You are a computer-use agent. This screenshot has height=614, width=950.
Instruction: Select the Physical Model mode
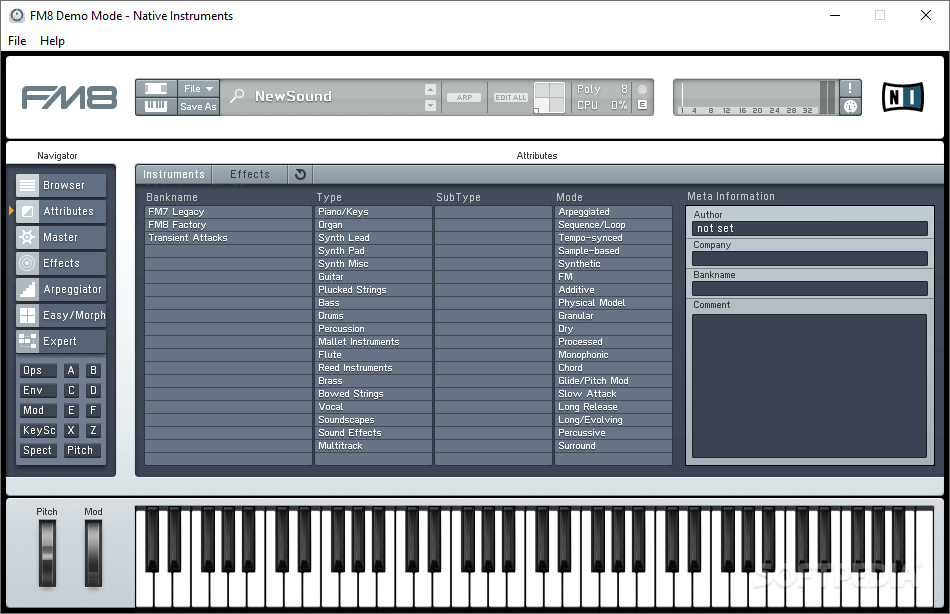(x=613, y=302)
